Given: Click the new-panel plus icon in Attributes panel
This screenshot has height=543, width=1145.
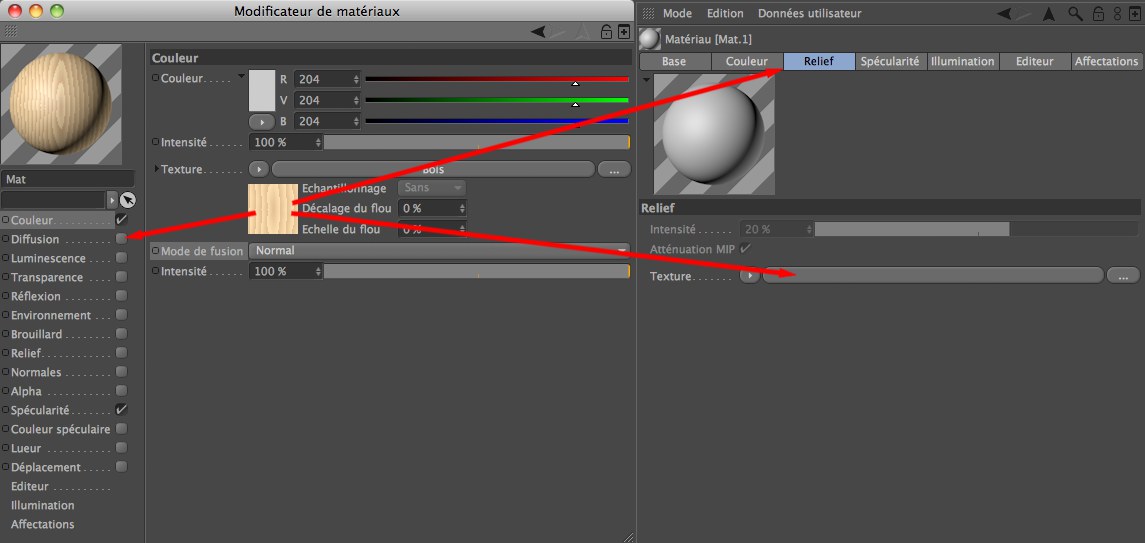Looking at the screenshot, I should (x=1134, y=14).
